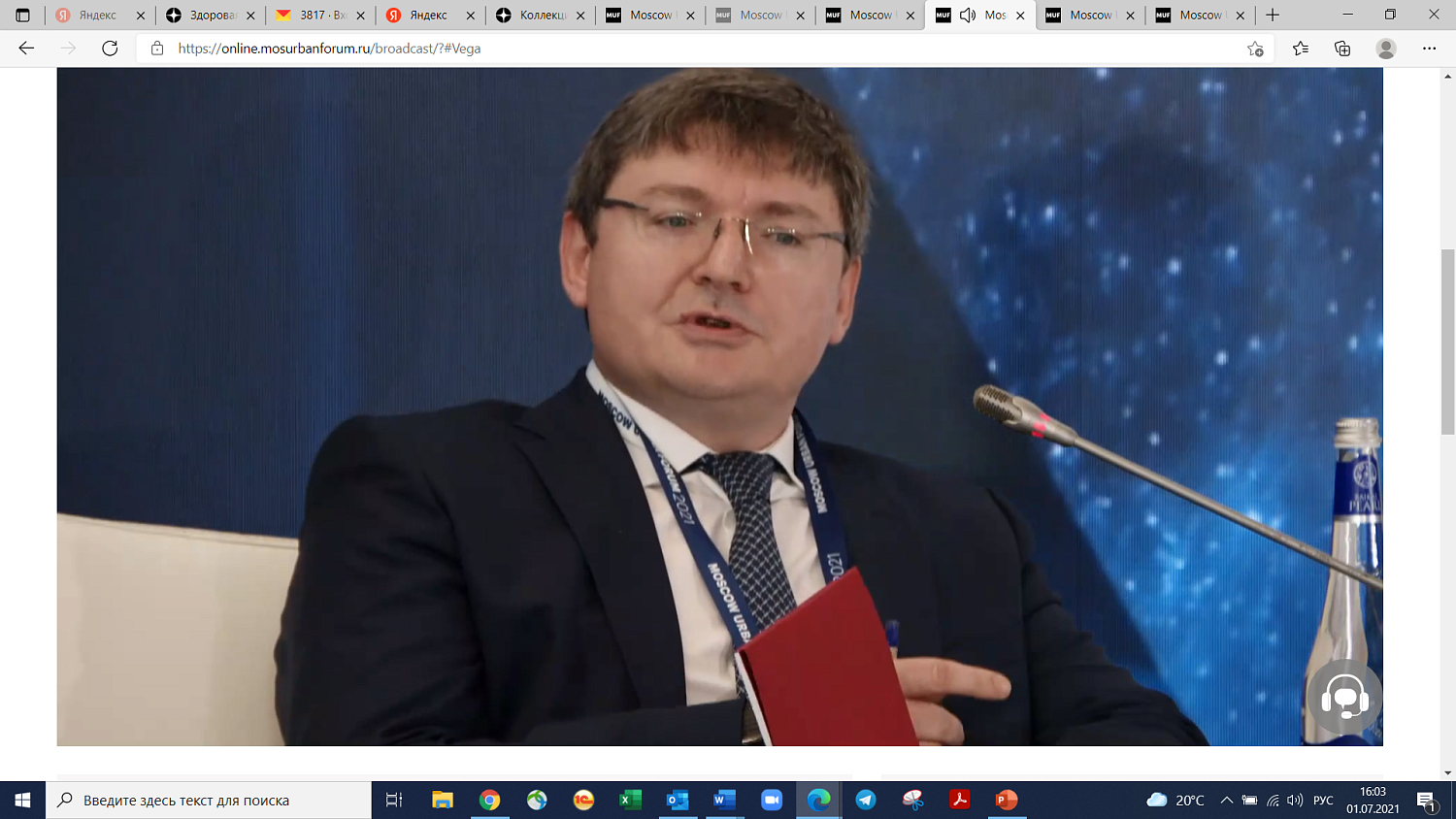This screenshot has height=819, width=1456.
Task: Switch to the 3817 inbox mail tab
Action: (320, 16)
